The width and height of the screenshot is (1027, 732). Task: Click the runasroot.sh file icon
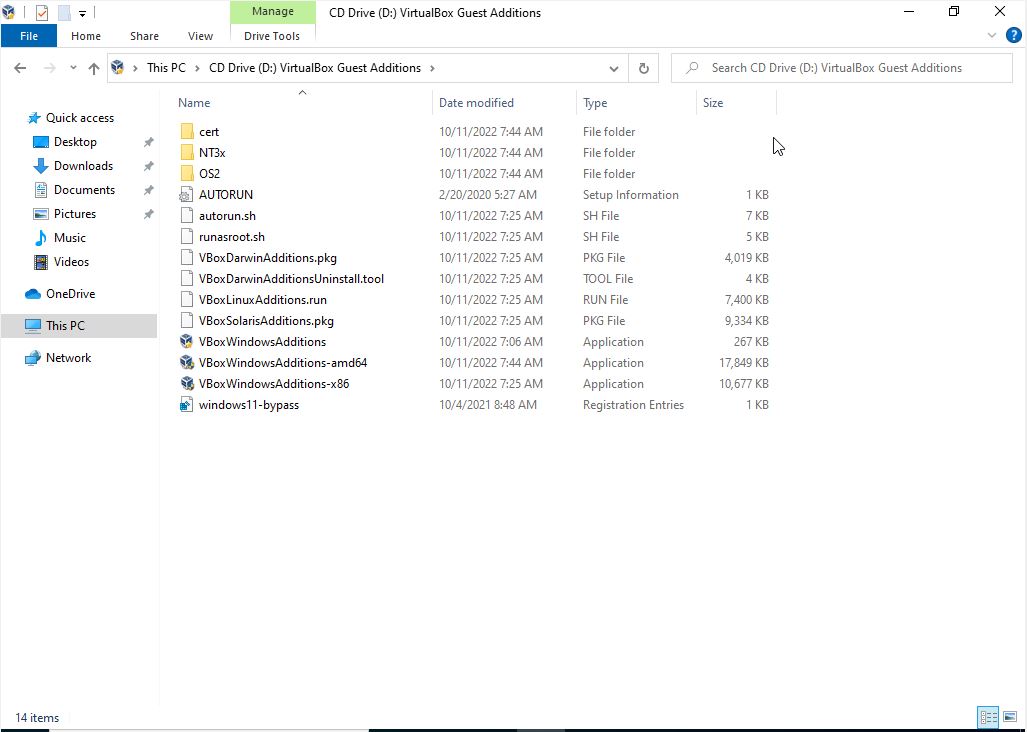[x=187, y=236]
